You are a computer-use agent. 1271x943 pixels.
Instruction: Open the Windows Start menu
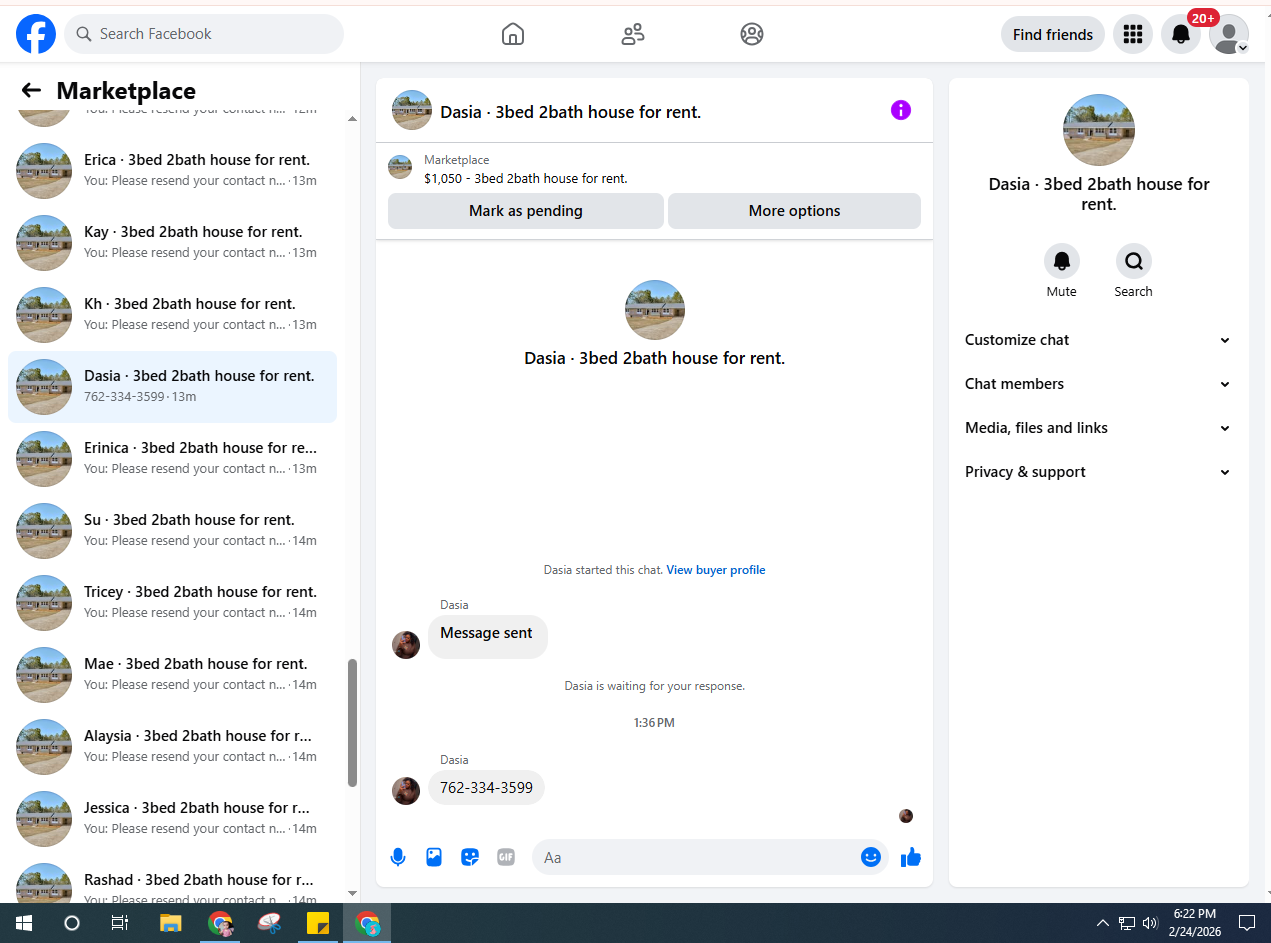(24, 923)
